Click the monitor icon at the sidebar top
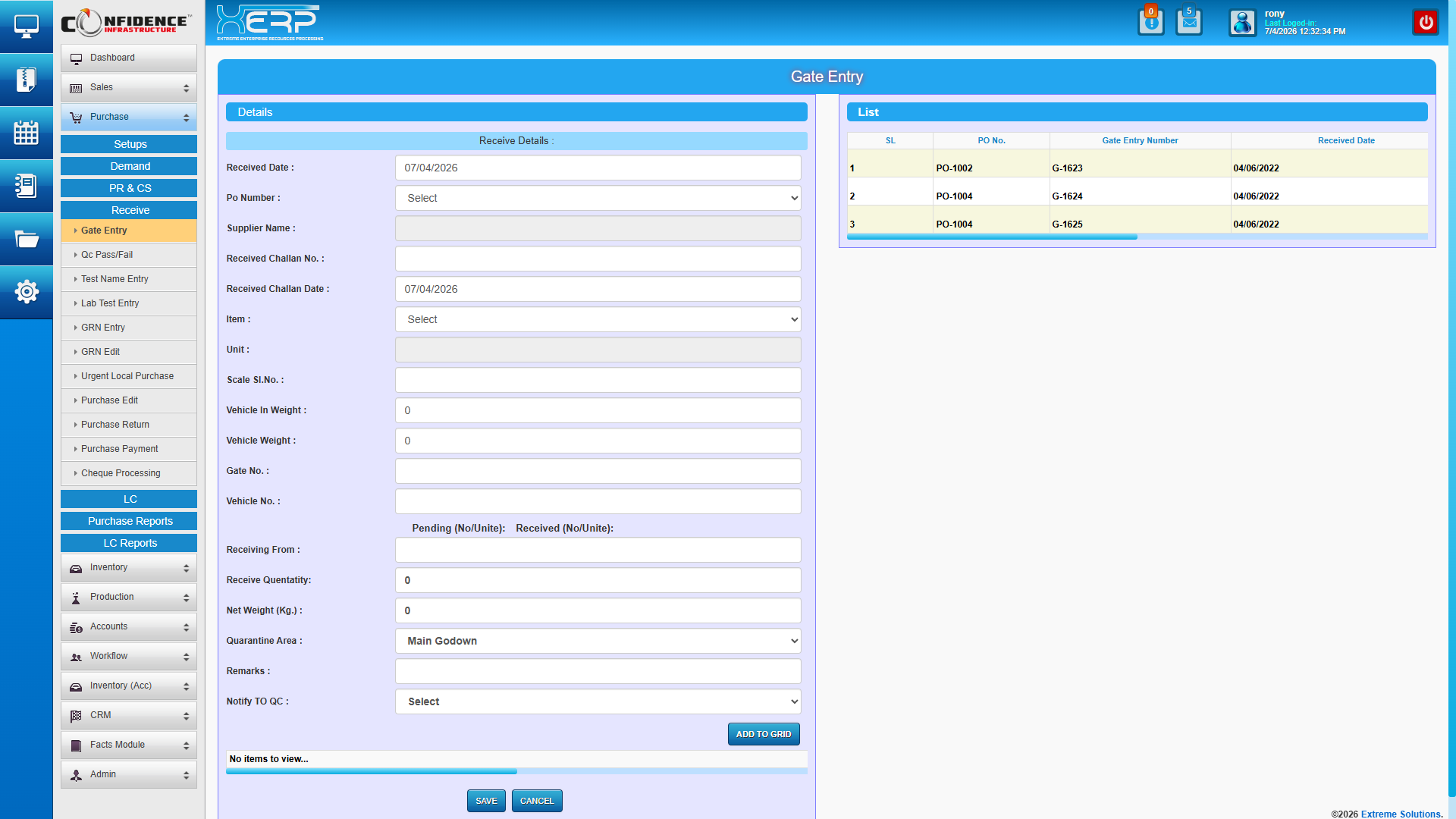 27,25
